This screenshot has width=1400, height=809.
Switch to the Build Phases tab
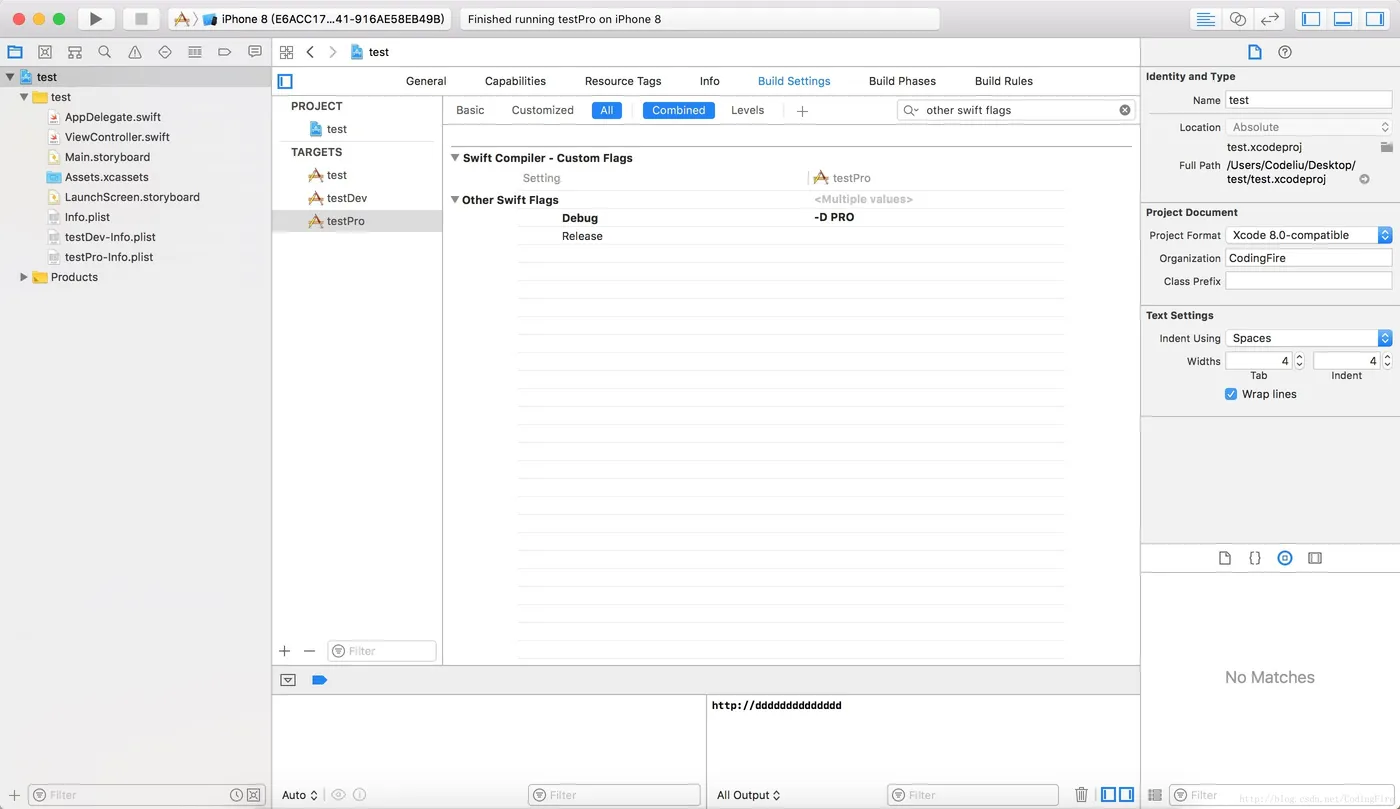tap(902, 81)
